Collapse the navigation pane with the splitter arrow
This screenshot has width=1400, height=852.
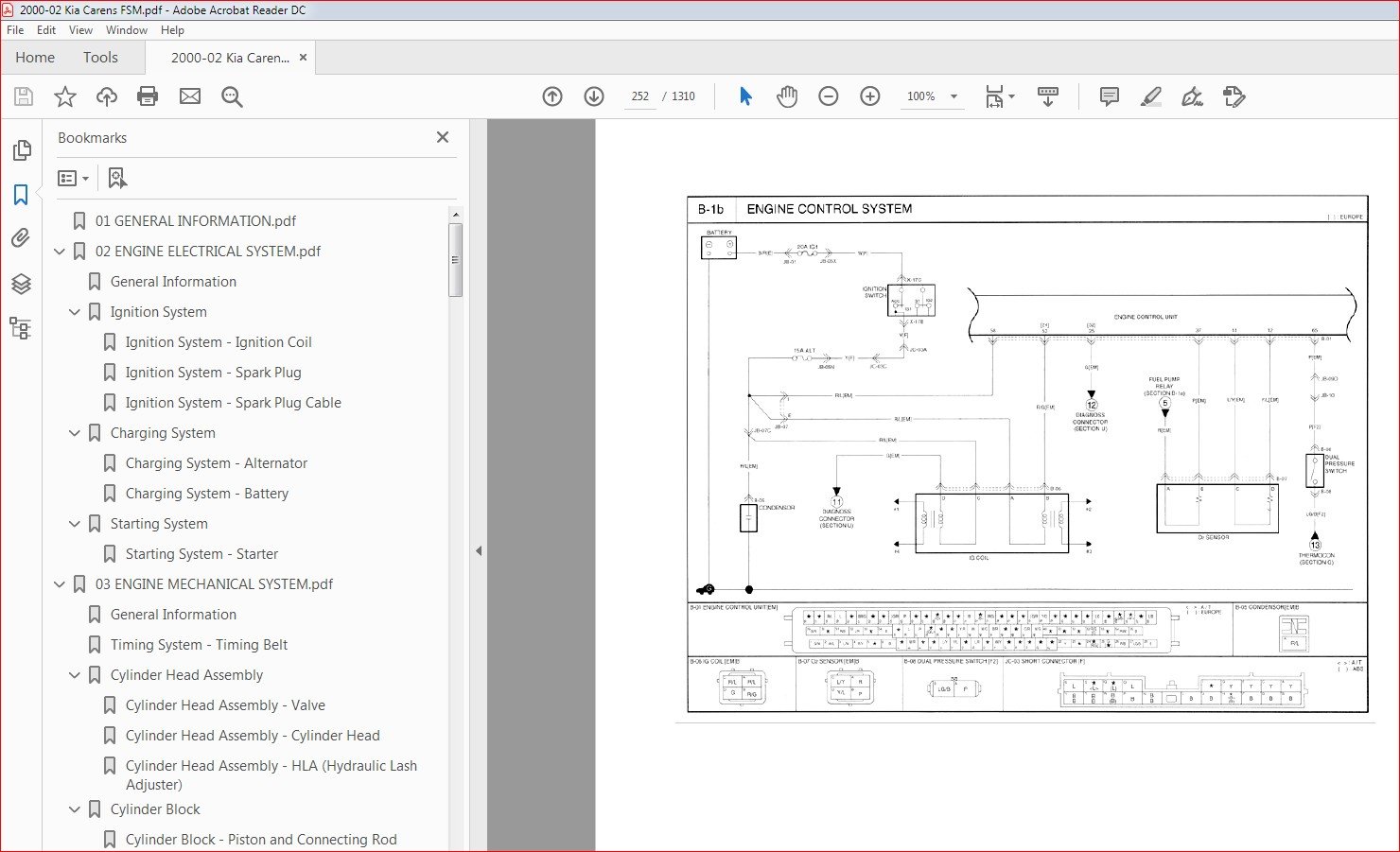pos(479,550)
